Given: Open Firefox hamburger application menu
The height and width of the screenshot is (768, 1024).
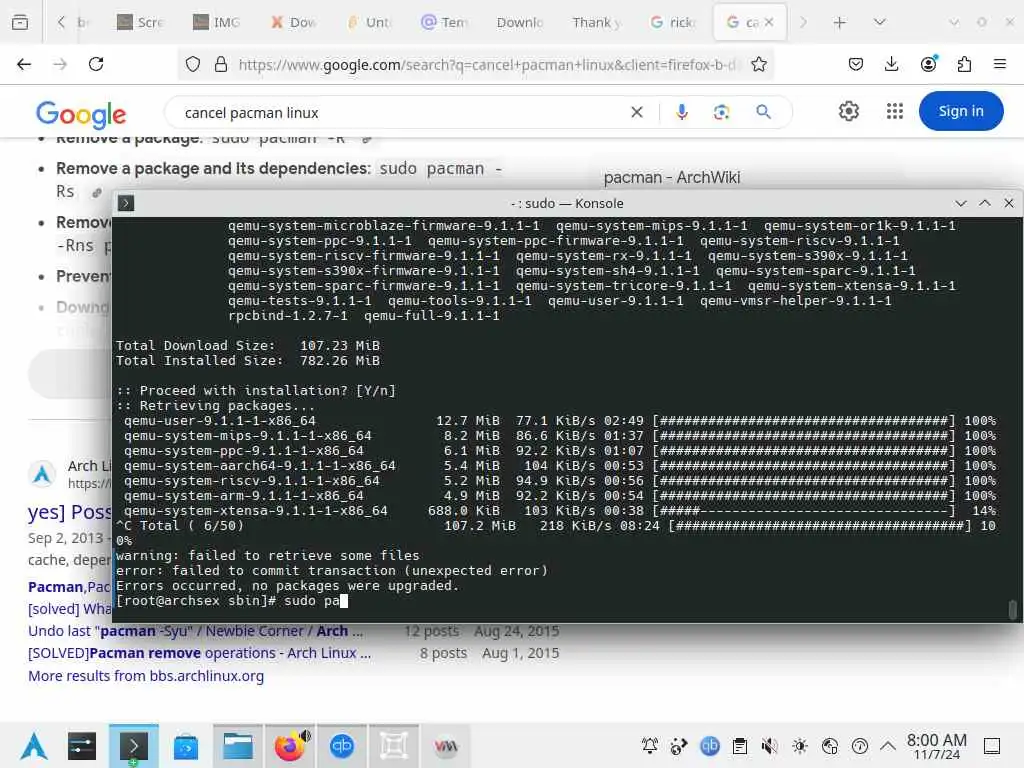Looking at the screenshot, I should (x=1000, y=64).
